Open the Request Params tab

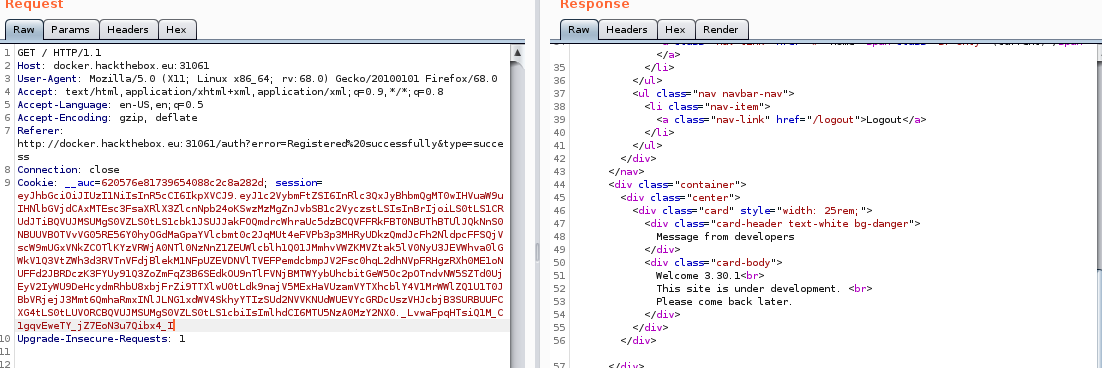pyautogui.click(x=70, y=29)
